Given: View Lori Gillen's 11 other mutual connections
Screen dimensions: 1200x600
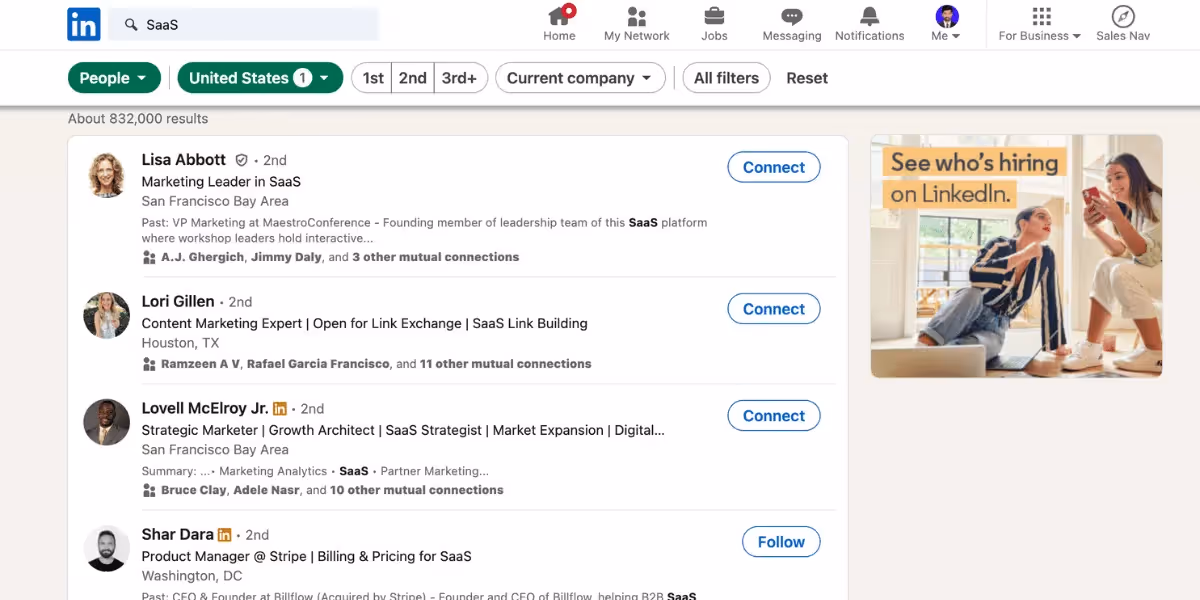Looking at the screenshot, I should pyautogui.click(x=506, y=364).
